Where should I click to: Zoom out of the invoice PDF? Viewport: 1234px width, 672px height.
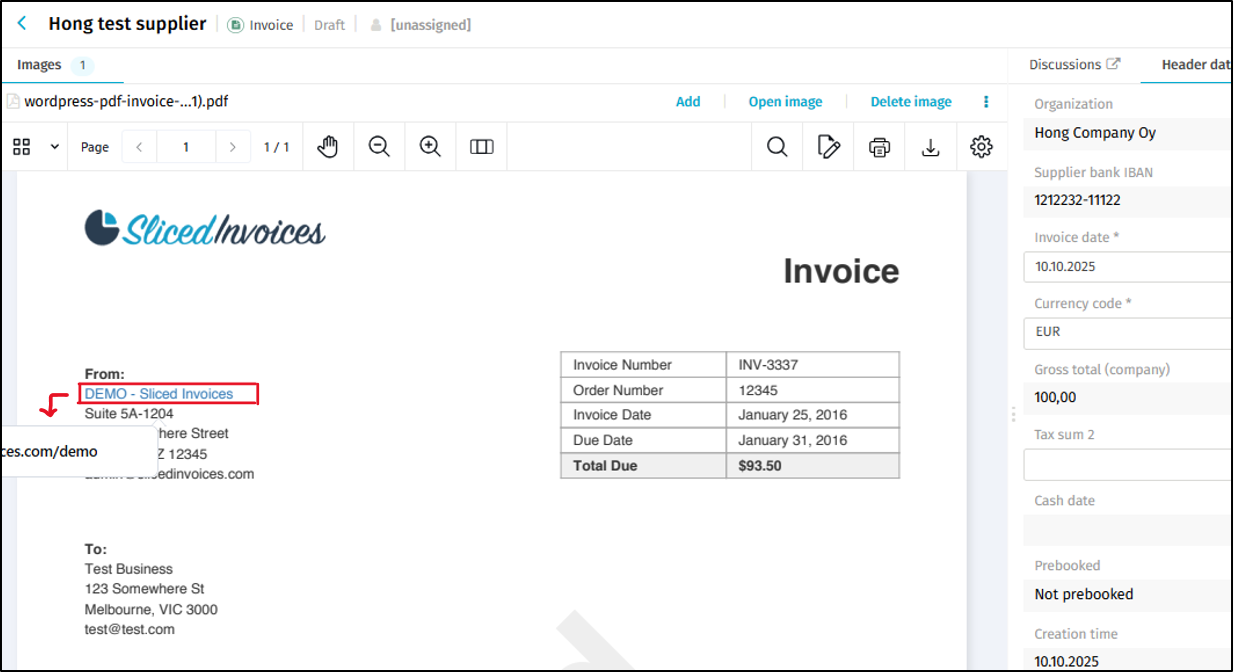click(x=379, y=147)
